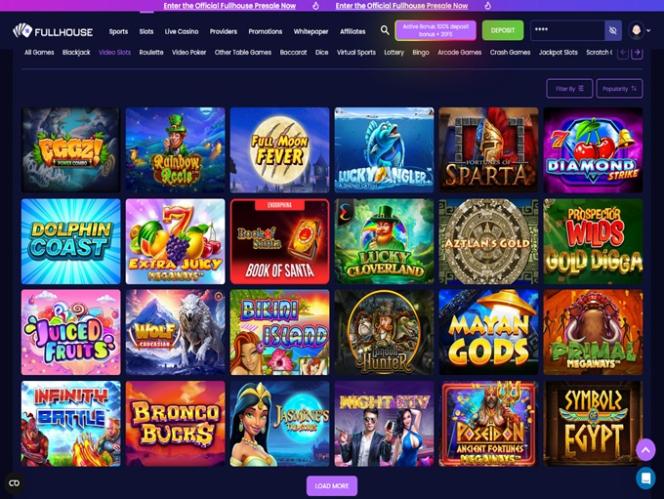Viewport: 664px width, 499px height.
Task: Click the Load More button
Action: tap(332, 486)
